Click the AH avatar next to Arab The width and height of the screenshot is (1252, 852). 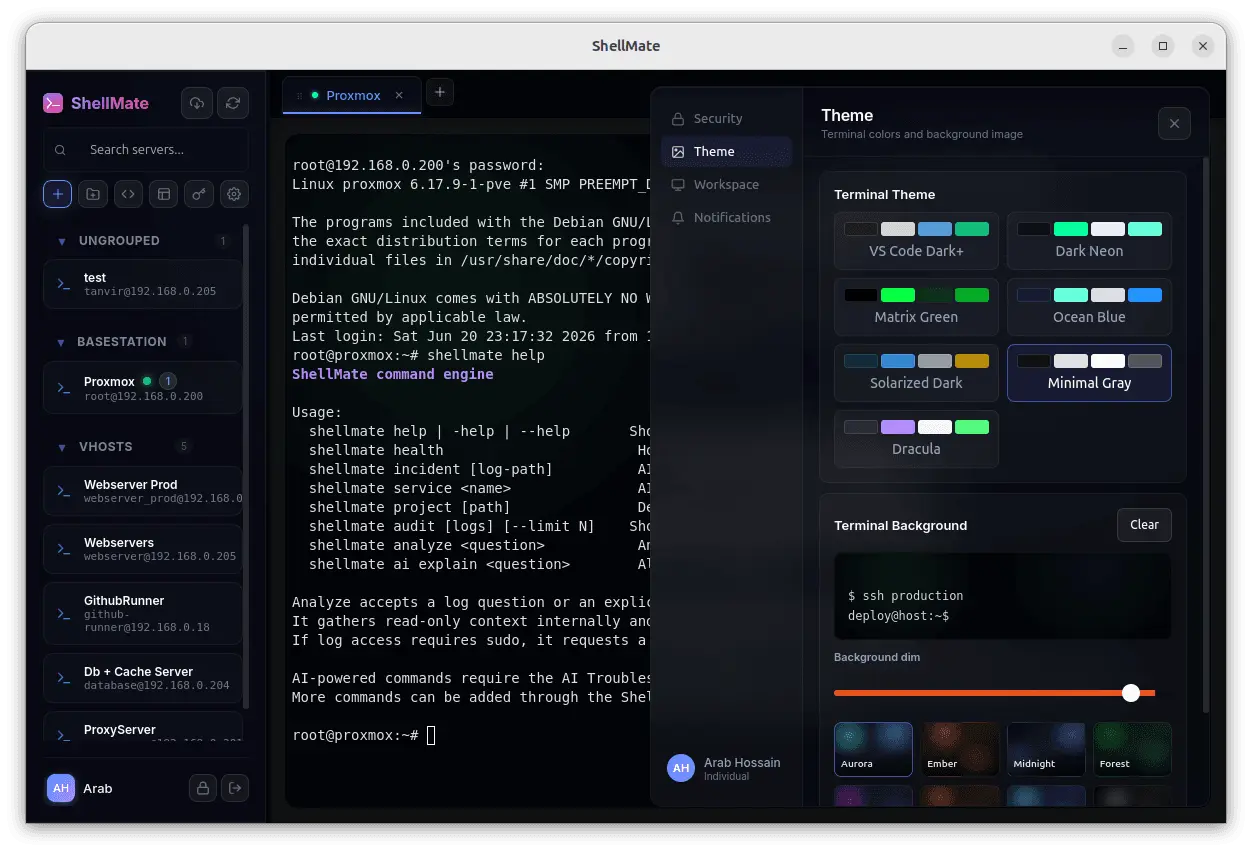61,788
